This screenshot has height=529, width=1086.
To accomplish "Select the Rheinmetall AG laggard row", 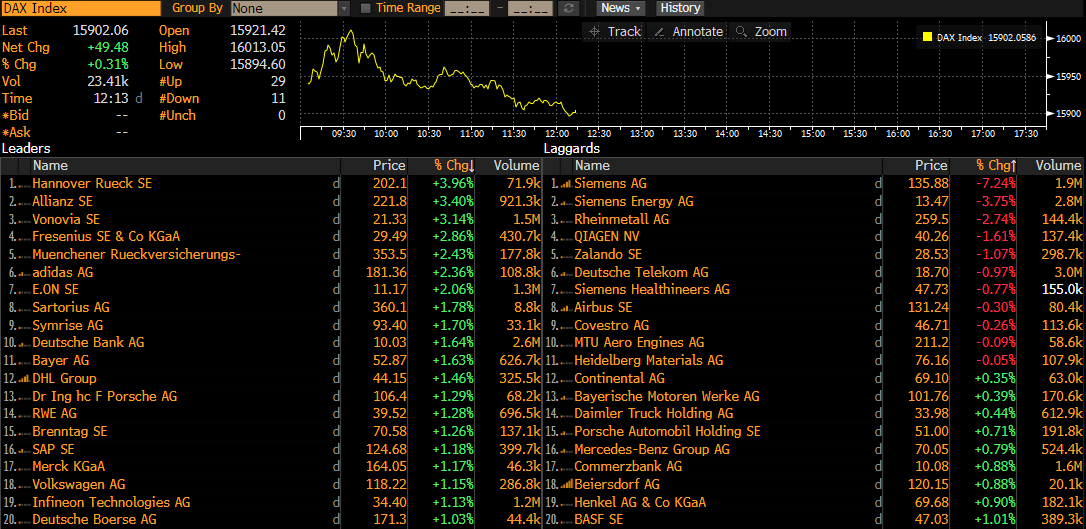I will click(814, 219).
